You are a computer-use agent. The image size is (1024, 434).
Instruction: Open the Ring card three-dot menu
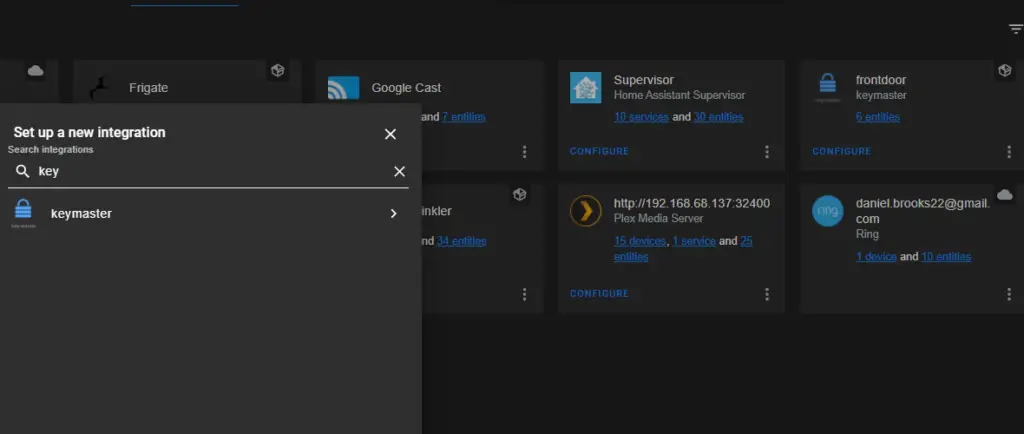point(1009,294)
